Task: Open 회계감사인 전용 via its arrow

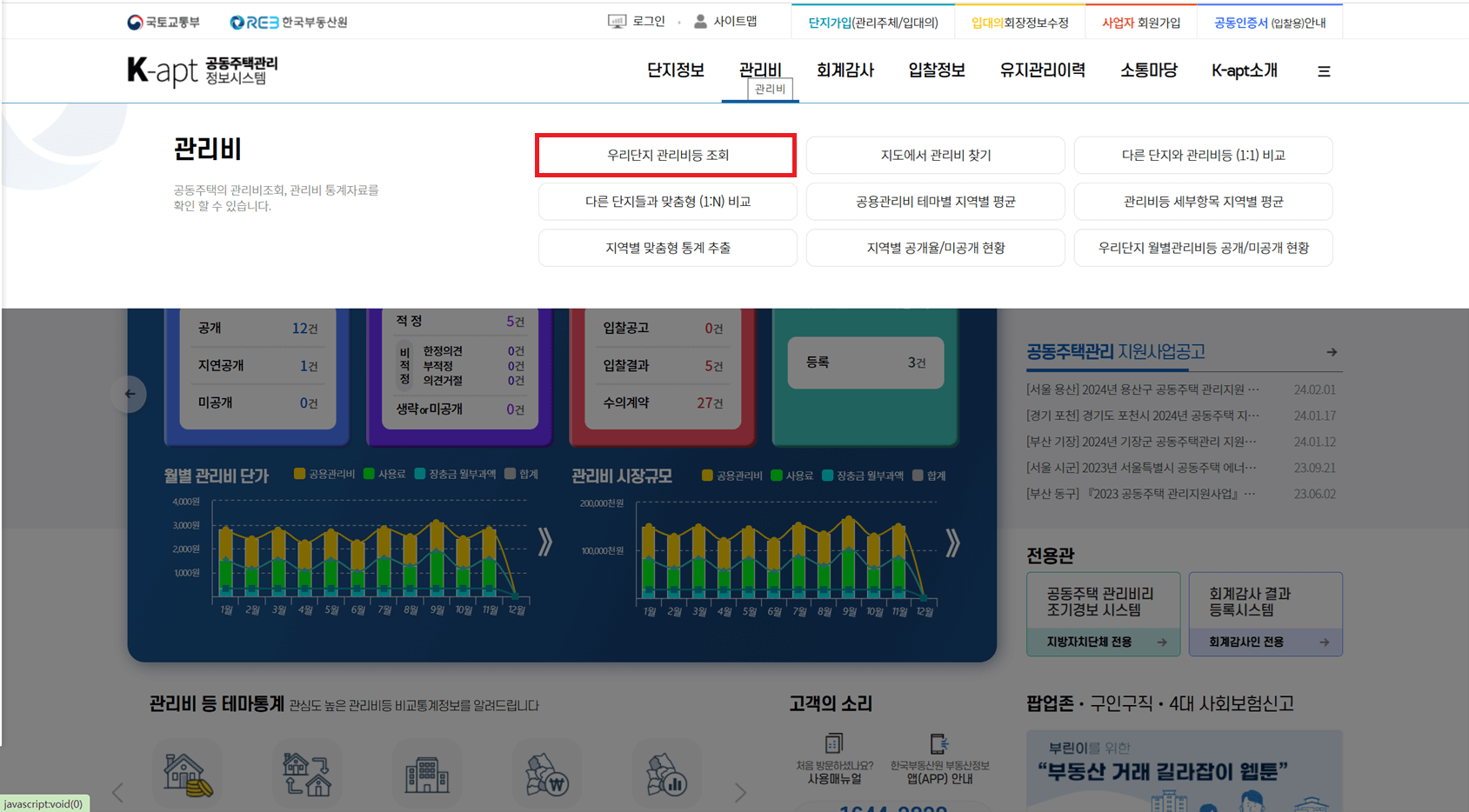Action: pyautogui.click(x=1325, y=642)
